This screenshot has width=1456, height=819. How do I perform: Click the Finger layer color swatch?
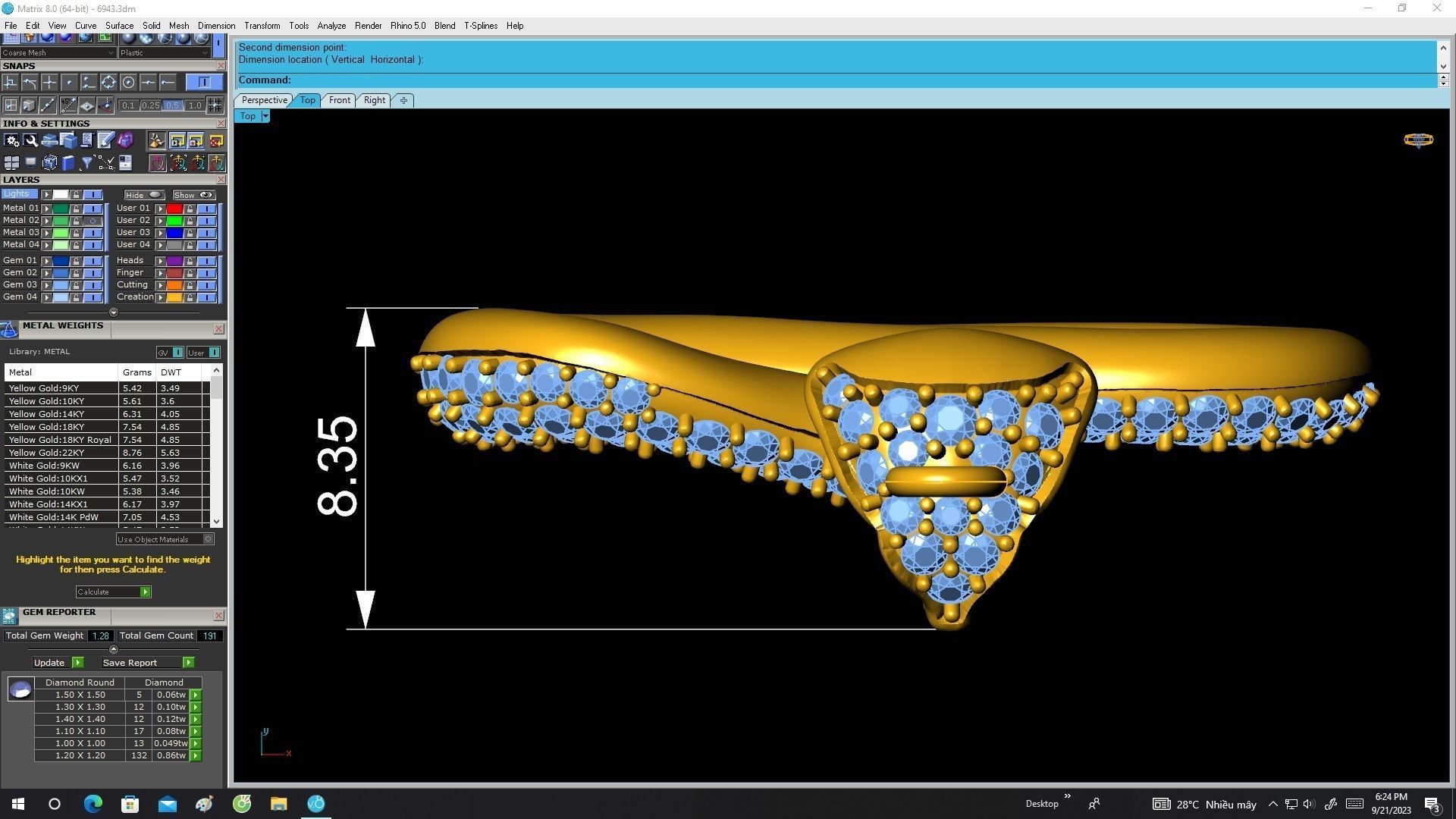click(174, 273)
